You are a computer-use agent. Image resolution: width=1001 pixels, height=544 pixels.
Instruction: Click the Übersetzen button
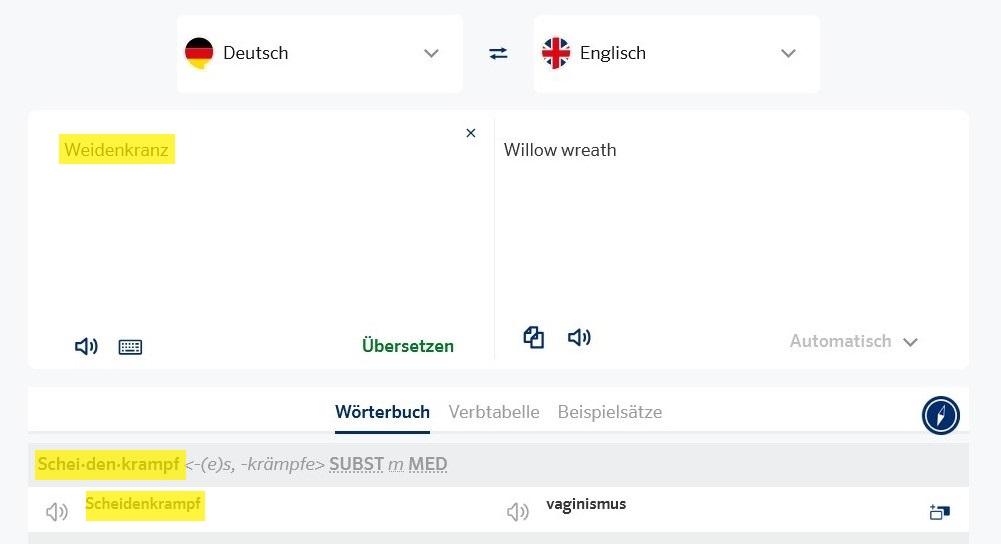(x=408, y=345)
